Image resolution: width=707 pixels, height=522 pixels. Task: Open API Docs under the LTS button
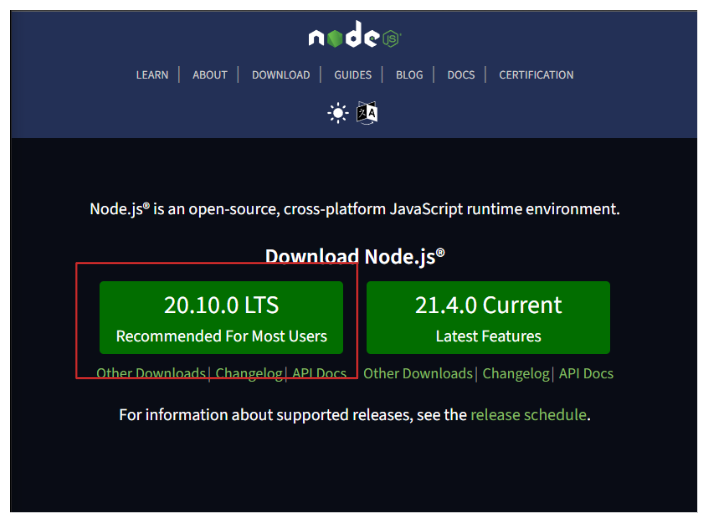click(319, 373)
